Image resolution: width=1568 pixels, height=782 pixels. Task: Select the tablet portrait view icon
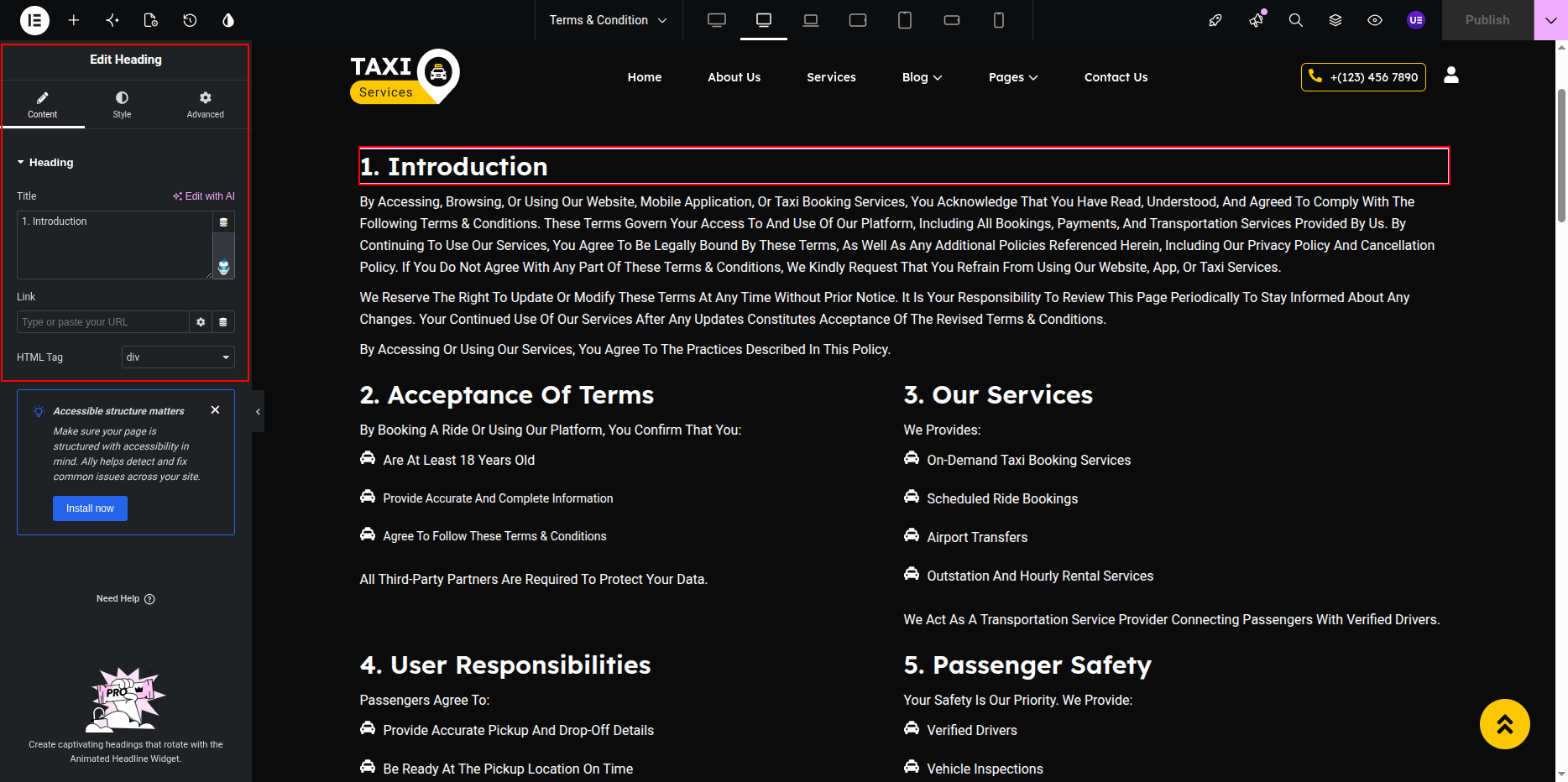coord(905,20)
